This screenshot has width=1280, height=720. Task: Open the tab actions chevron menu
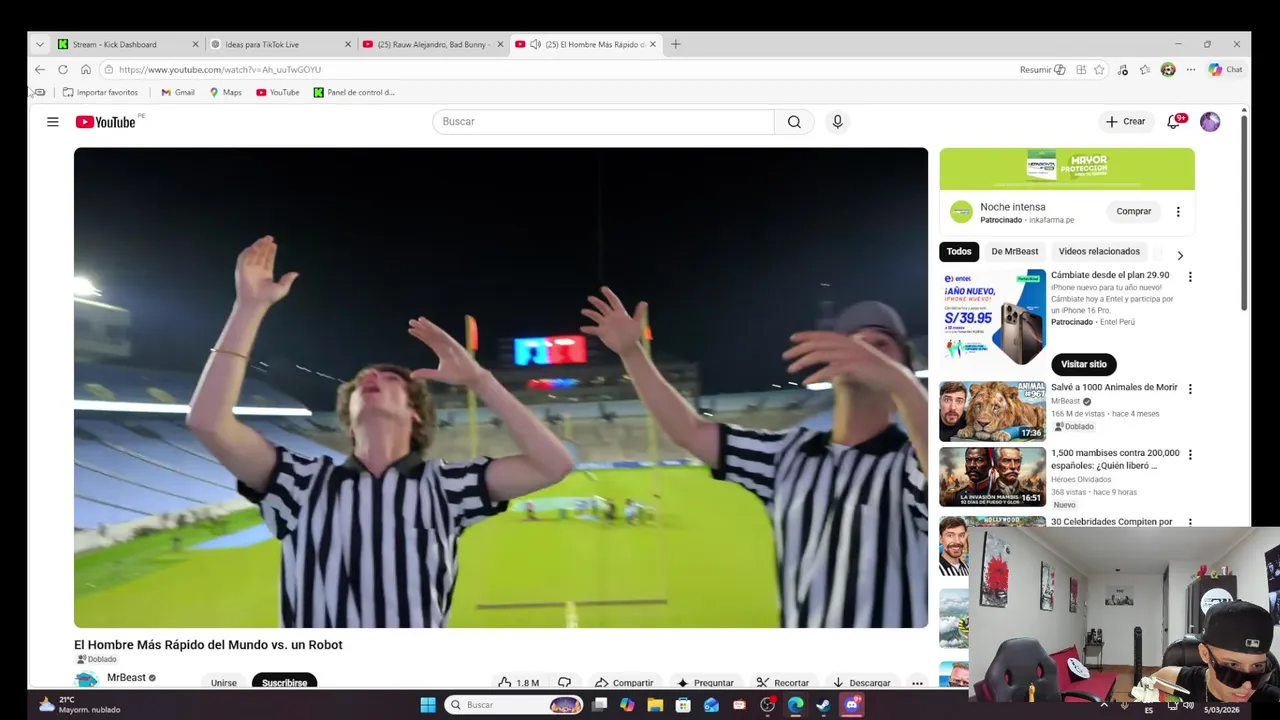coord(39,44)
